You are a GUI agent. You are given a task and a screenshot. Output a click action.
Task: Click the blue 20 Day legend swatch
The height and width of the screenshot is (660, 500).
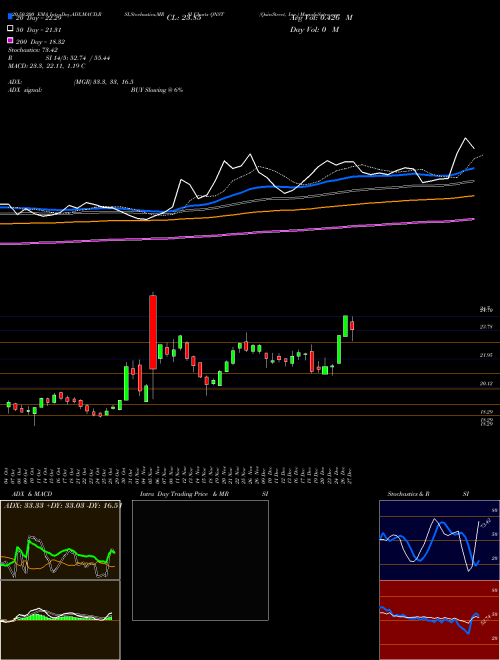pyautogui.click(x=11, y=17)
